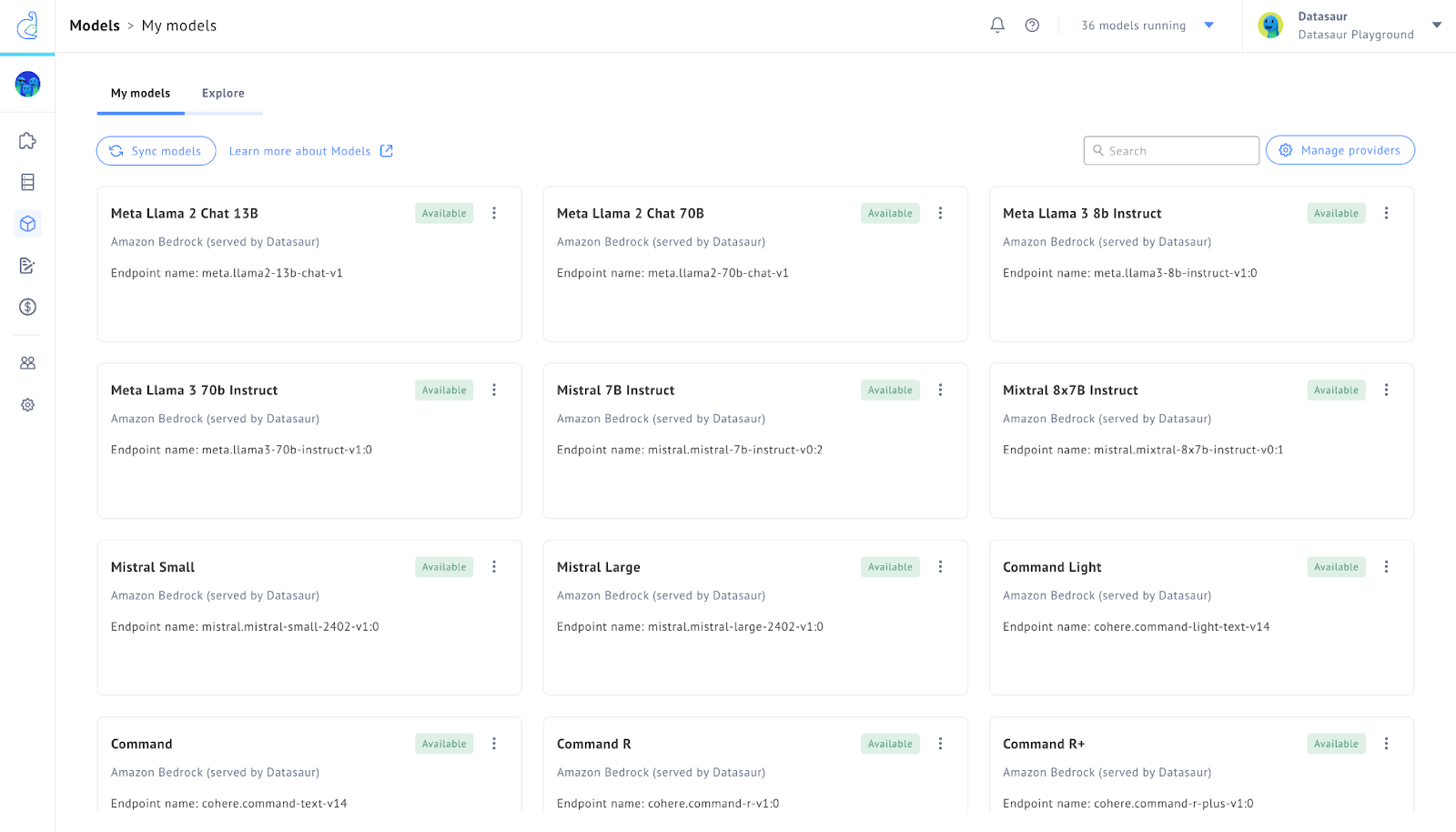
Task: Open options for Meta Llama 2 Chat 70B
Action: (x=940, y=213)
